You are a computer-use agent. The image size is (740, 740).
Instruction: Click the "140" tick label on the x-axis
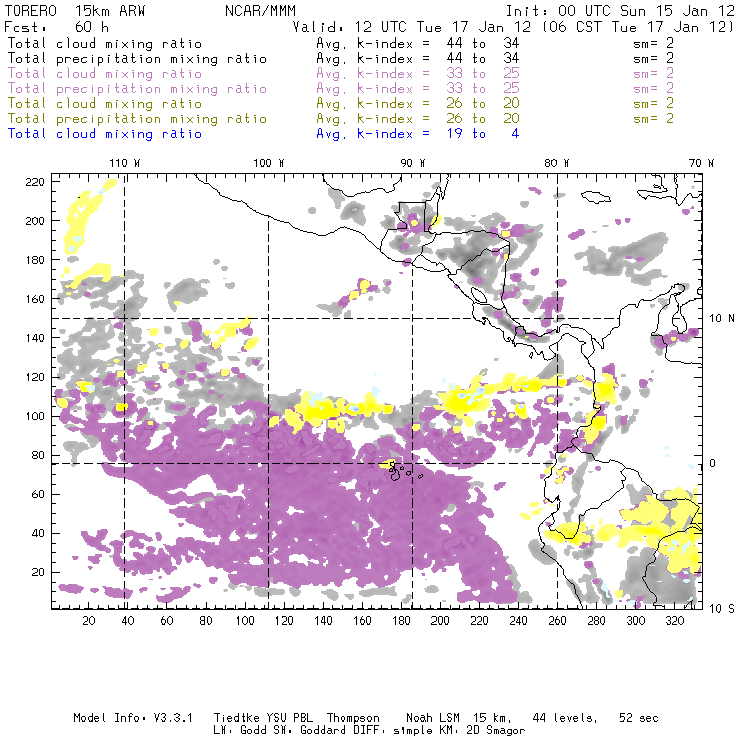click(x=323, y=621)
